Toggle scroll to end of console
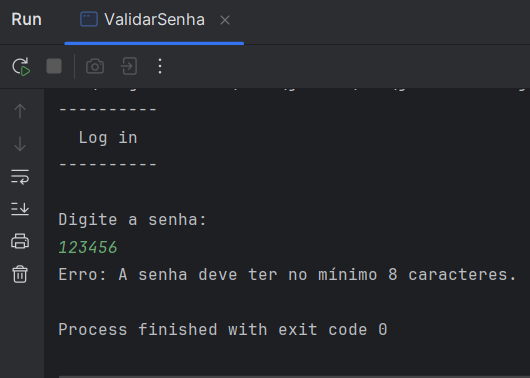Viewport: 530px width, 378px height. coord(20,209)
